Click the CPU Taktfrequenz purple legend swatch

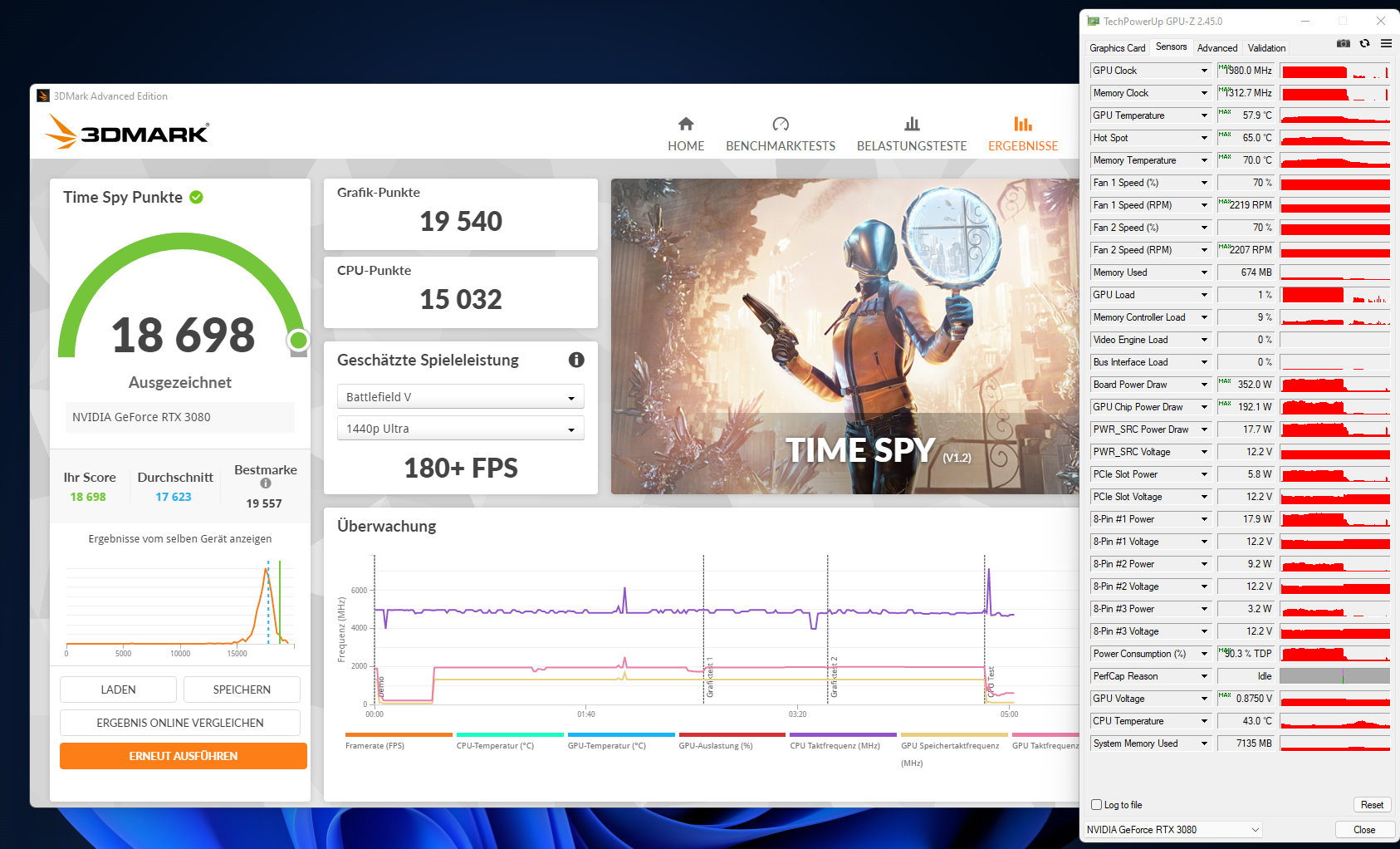tap(844, 734)
